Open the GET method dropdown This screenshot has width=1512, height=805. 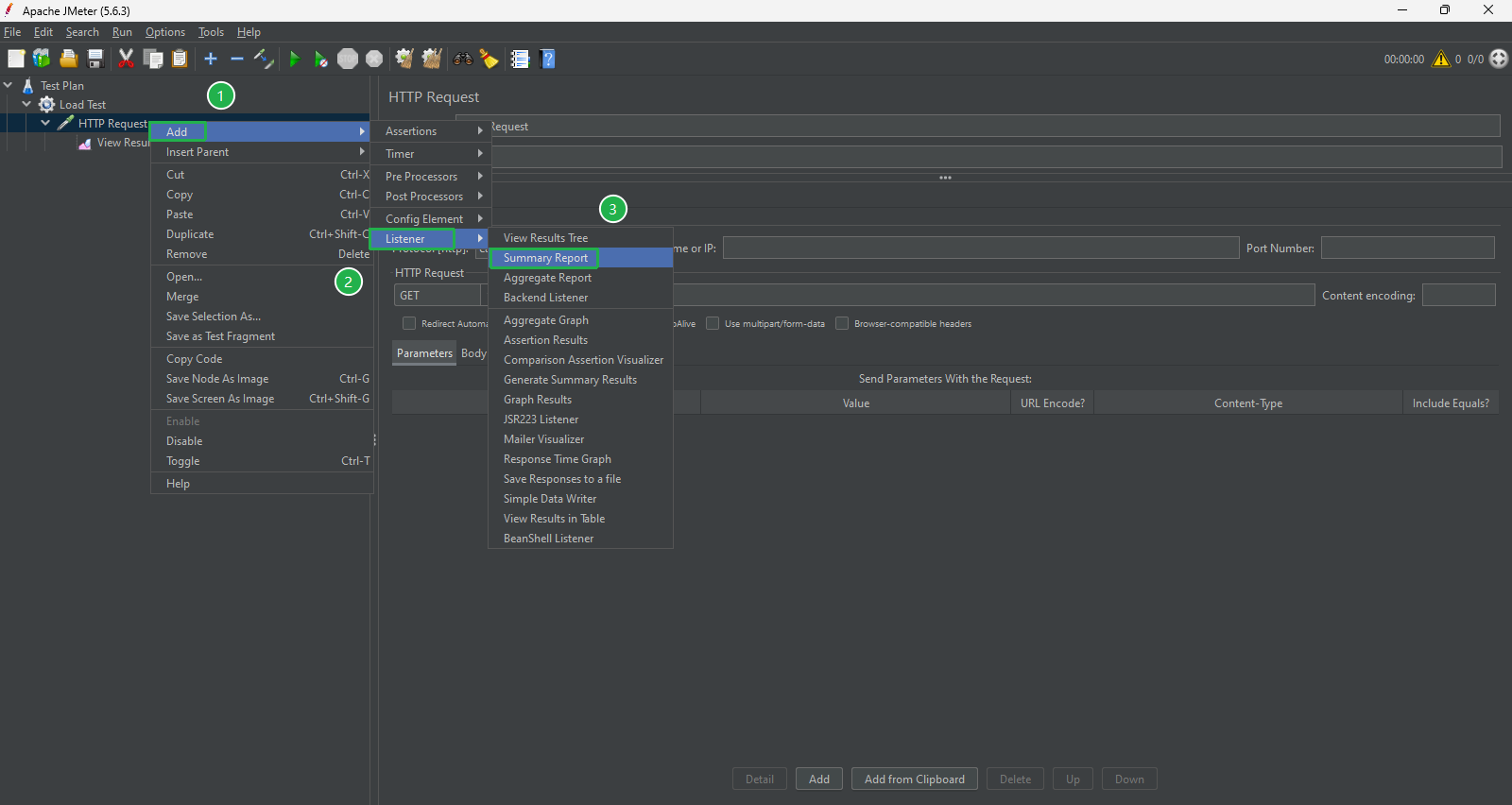pos(438,296)
